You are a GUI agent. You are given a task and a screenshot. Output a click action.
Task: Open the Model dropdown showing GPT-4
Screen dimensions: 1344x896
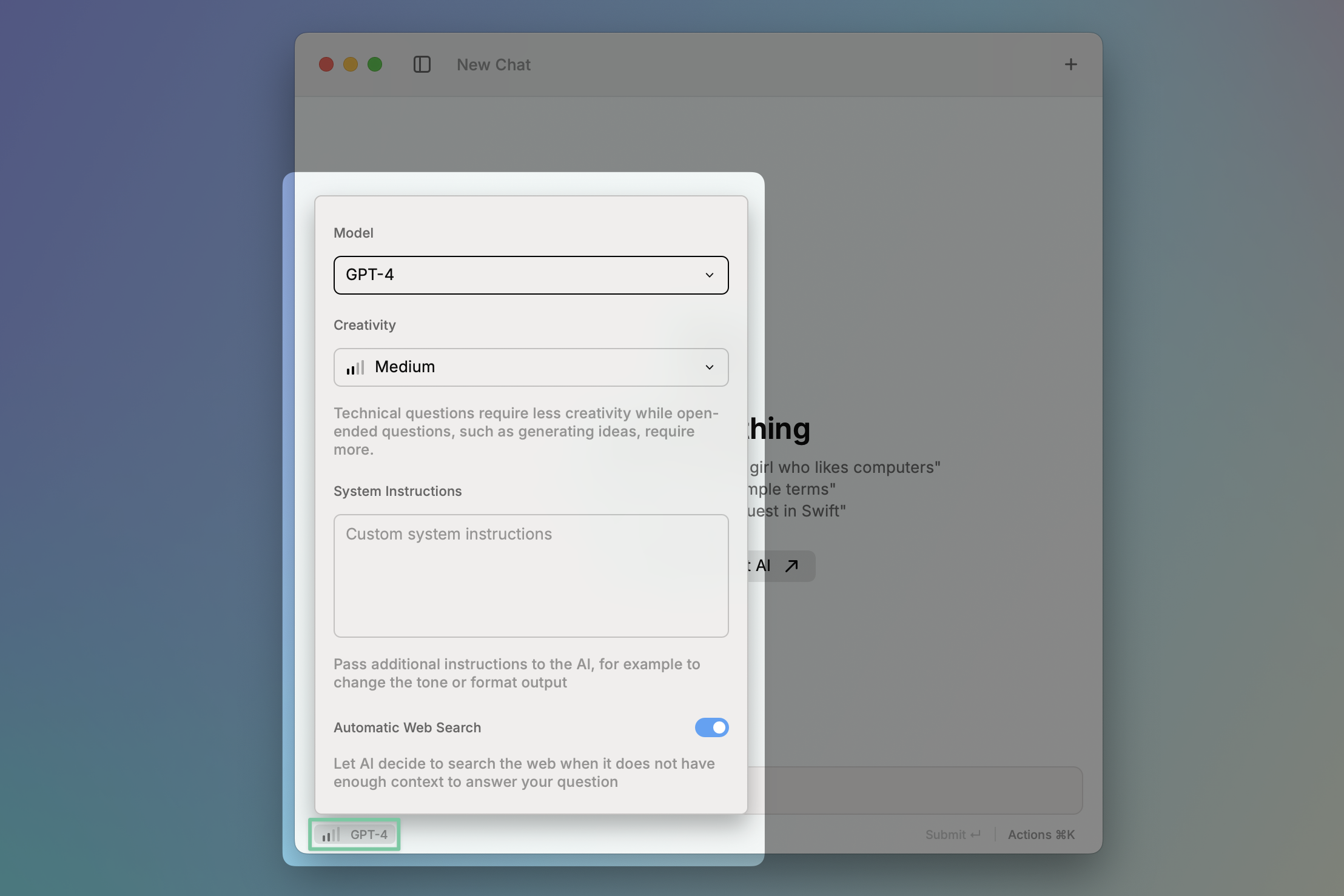[x=531, y=275]
